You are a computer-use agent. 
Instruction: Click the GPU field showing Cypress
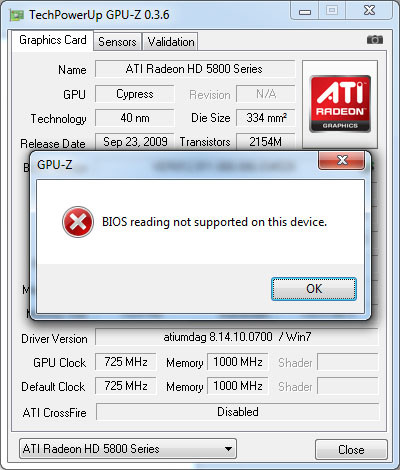coord(135,94)
